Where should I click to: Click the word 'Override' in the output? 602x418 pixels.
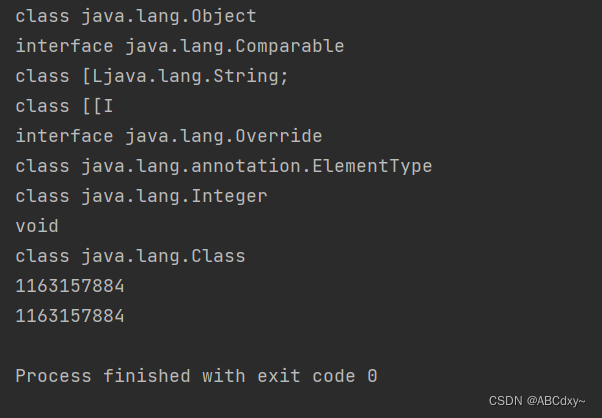(x=279, y=136)
